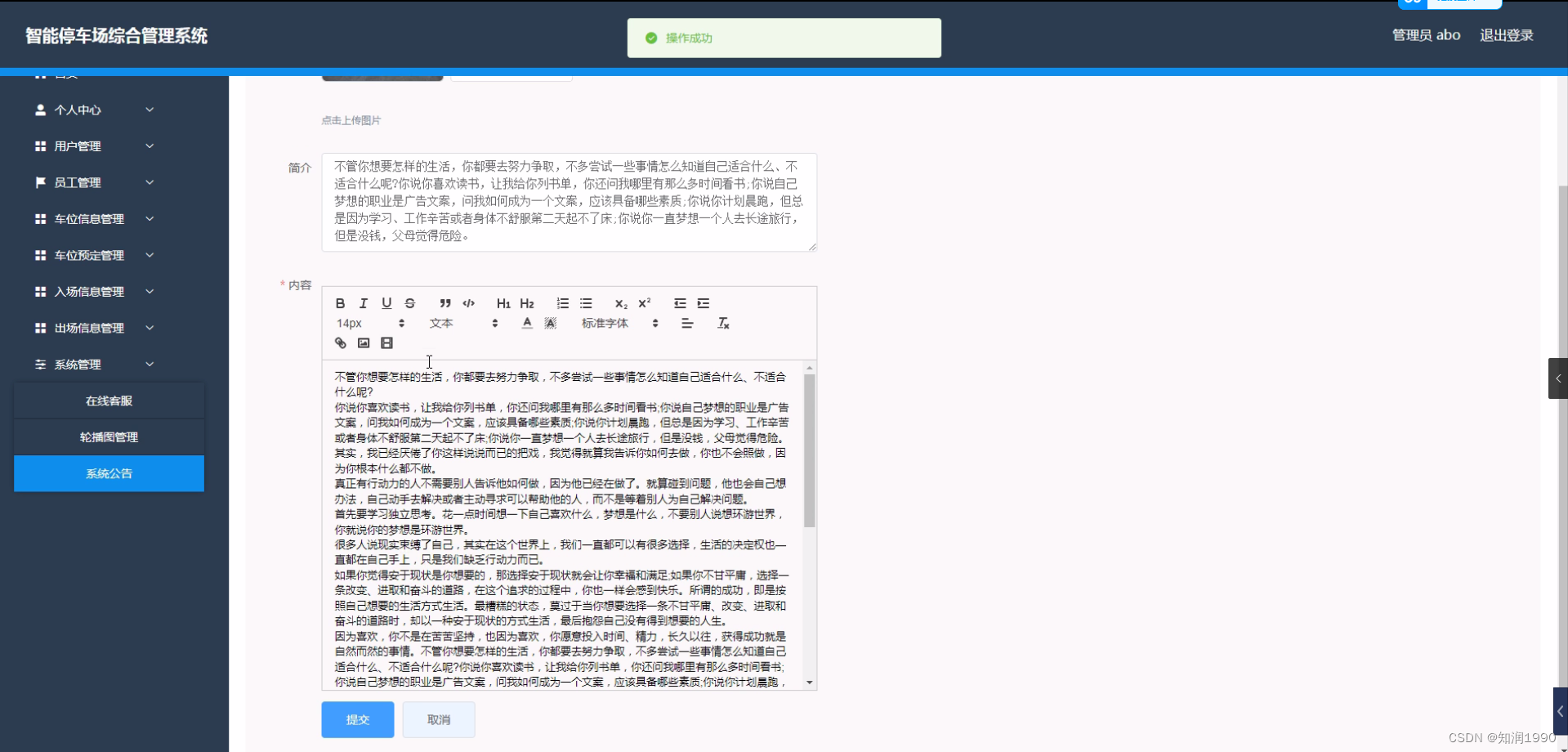Expand the 用户管理 sidebar menu

pyautogui.click(x=92, y=145)
